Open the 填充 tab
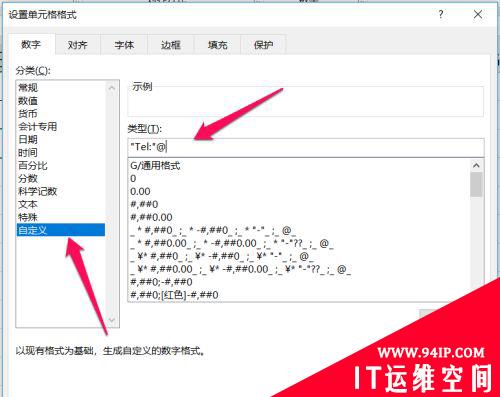The width and height of the screenshot is (500, 397). pyautogui.click(x=217, y=45)
